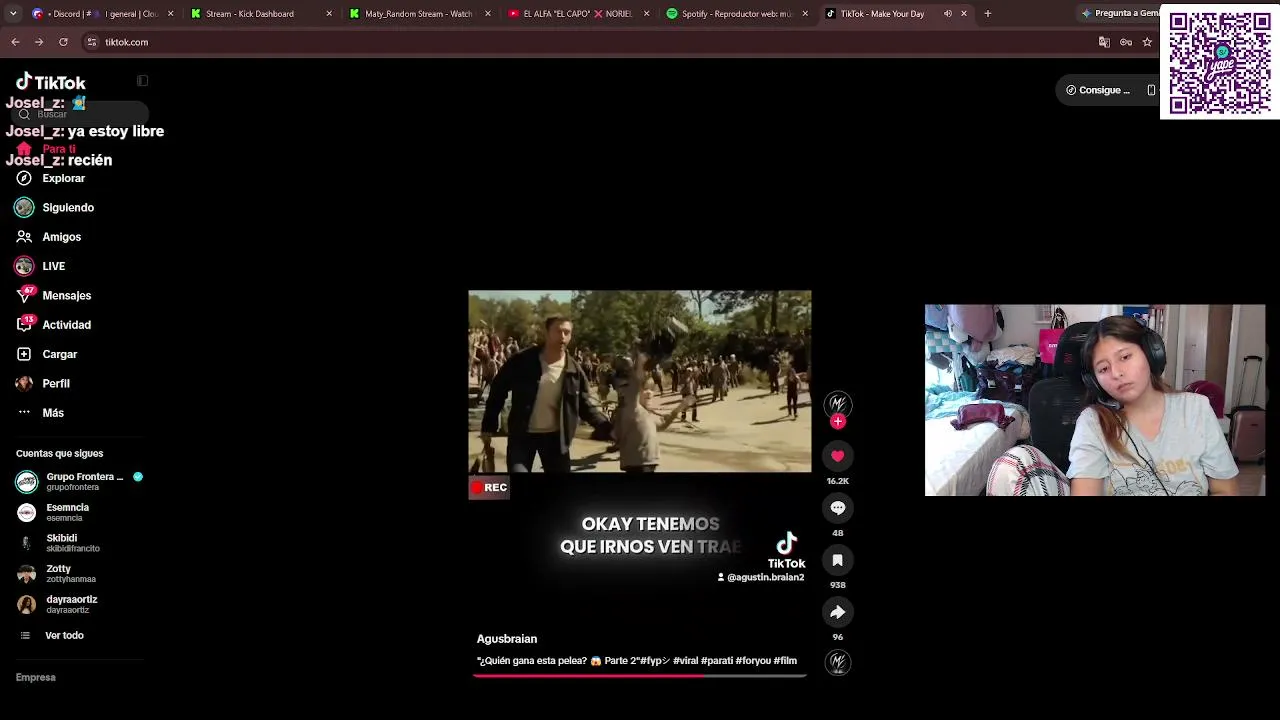Open a new browser tab
The width and height of the screenshot is (1280, 720).
[988, 14]
